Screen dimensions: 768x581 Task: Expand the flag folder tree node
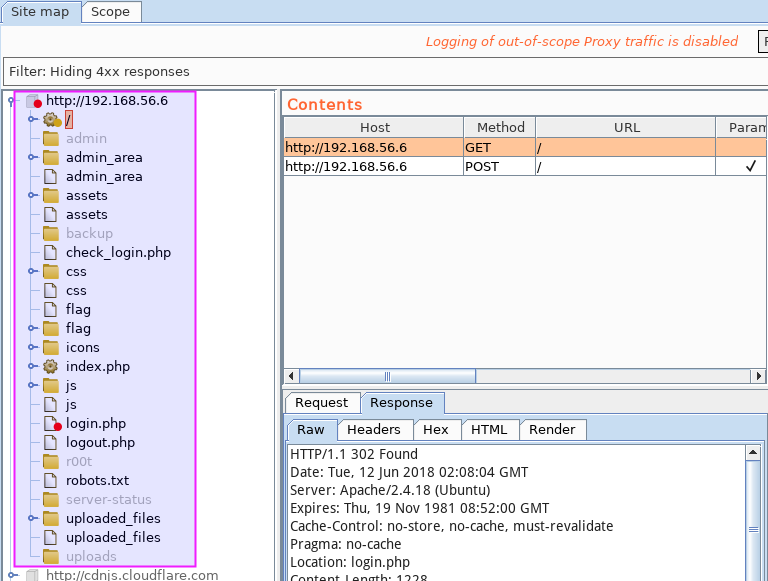(x=32, y=328)
